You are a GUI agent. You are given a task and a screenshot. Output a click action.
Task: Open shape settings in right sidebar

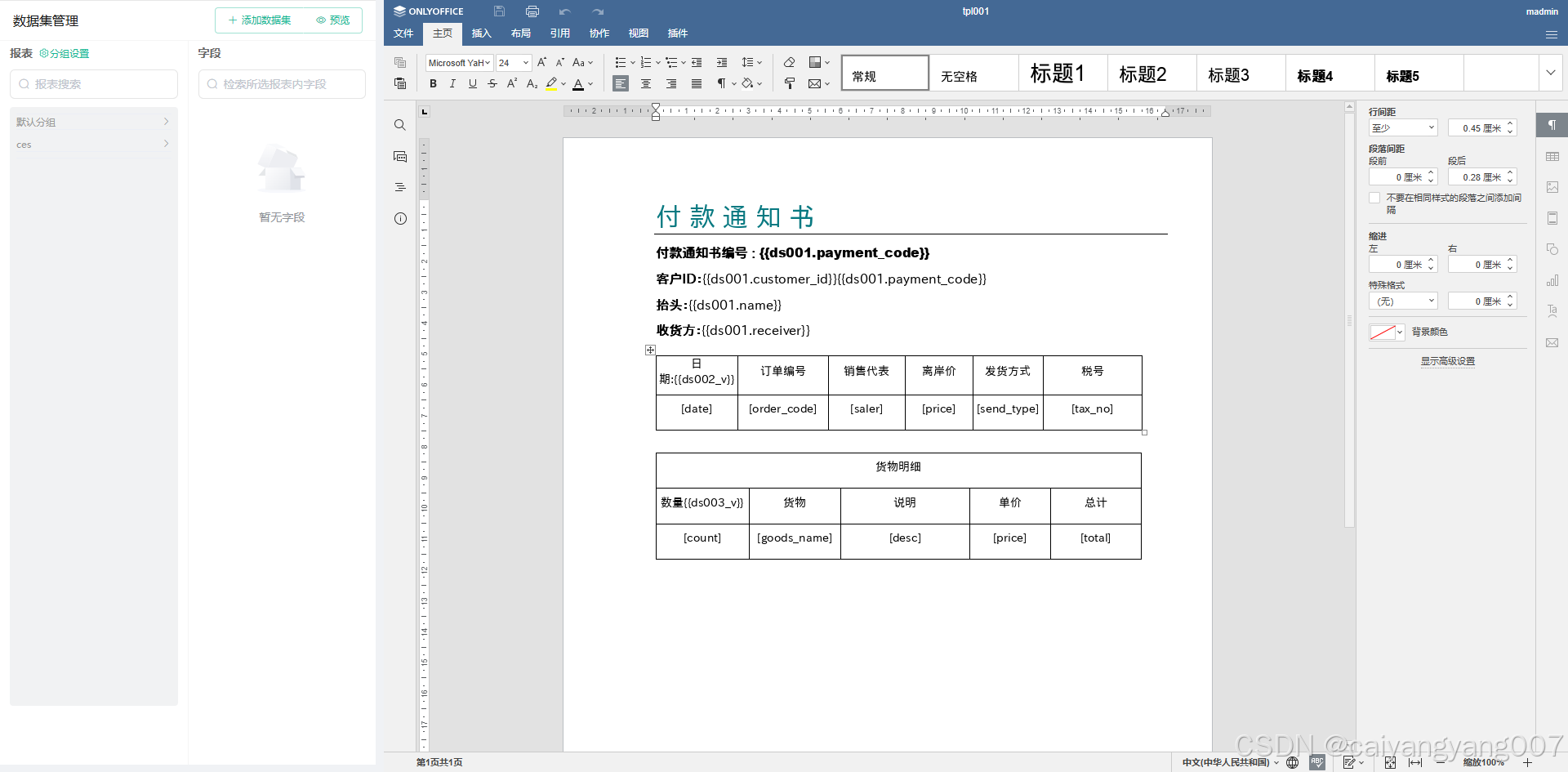(x=1552, y=249)
